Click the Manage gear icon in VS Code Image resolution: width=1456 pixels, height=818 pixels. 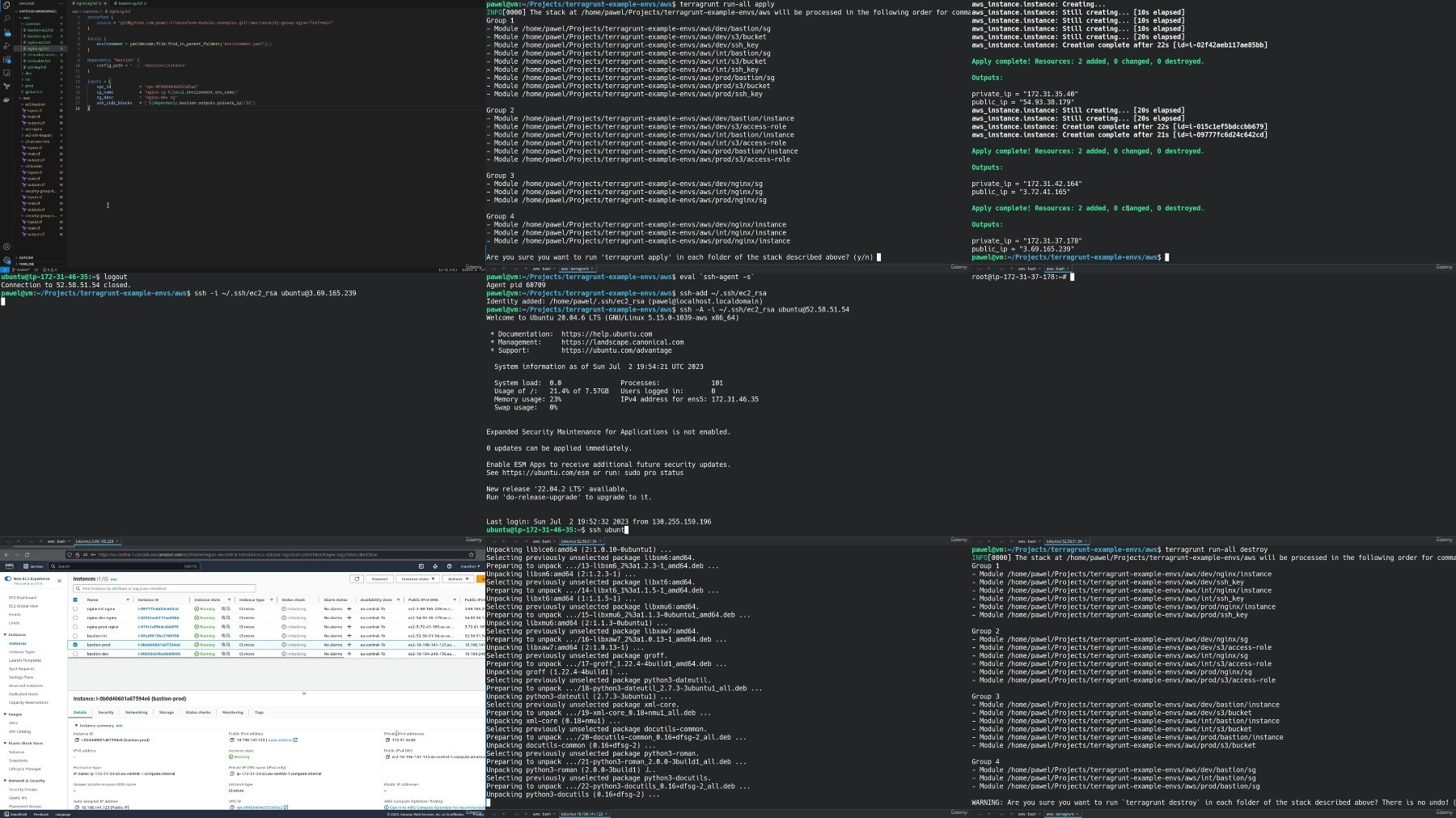coord(6,261)
